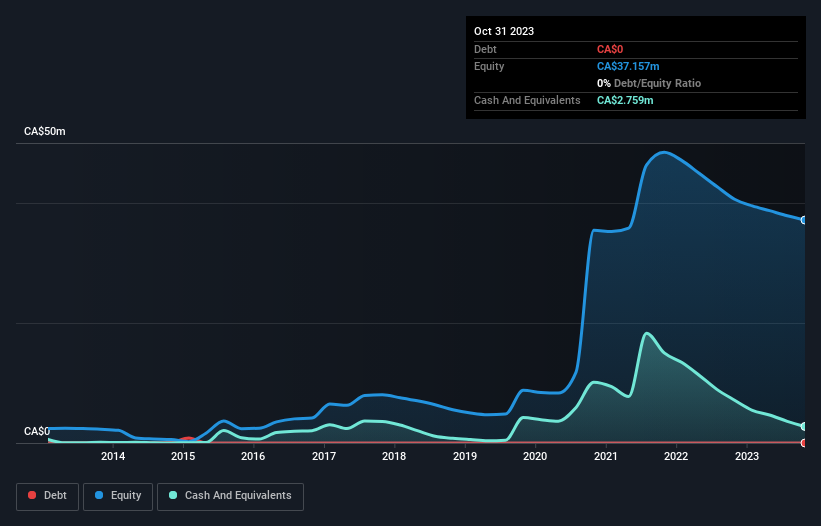Click the 2017 x-axis label

[324, 456]
